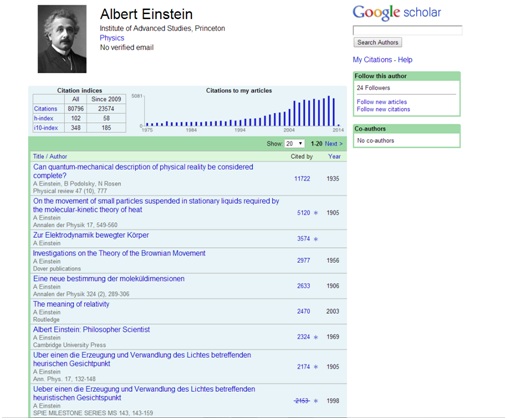Viewport: 507px width, 420px height.
Task: Open 'Eine neue bestimmung der moleküldimensionen' article
Action: click(x=109, y=279)
